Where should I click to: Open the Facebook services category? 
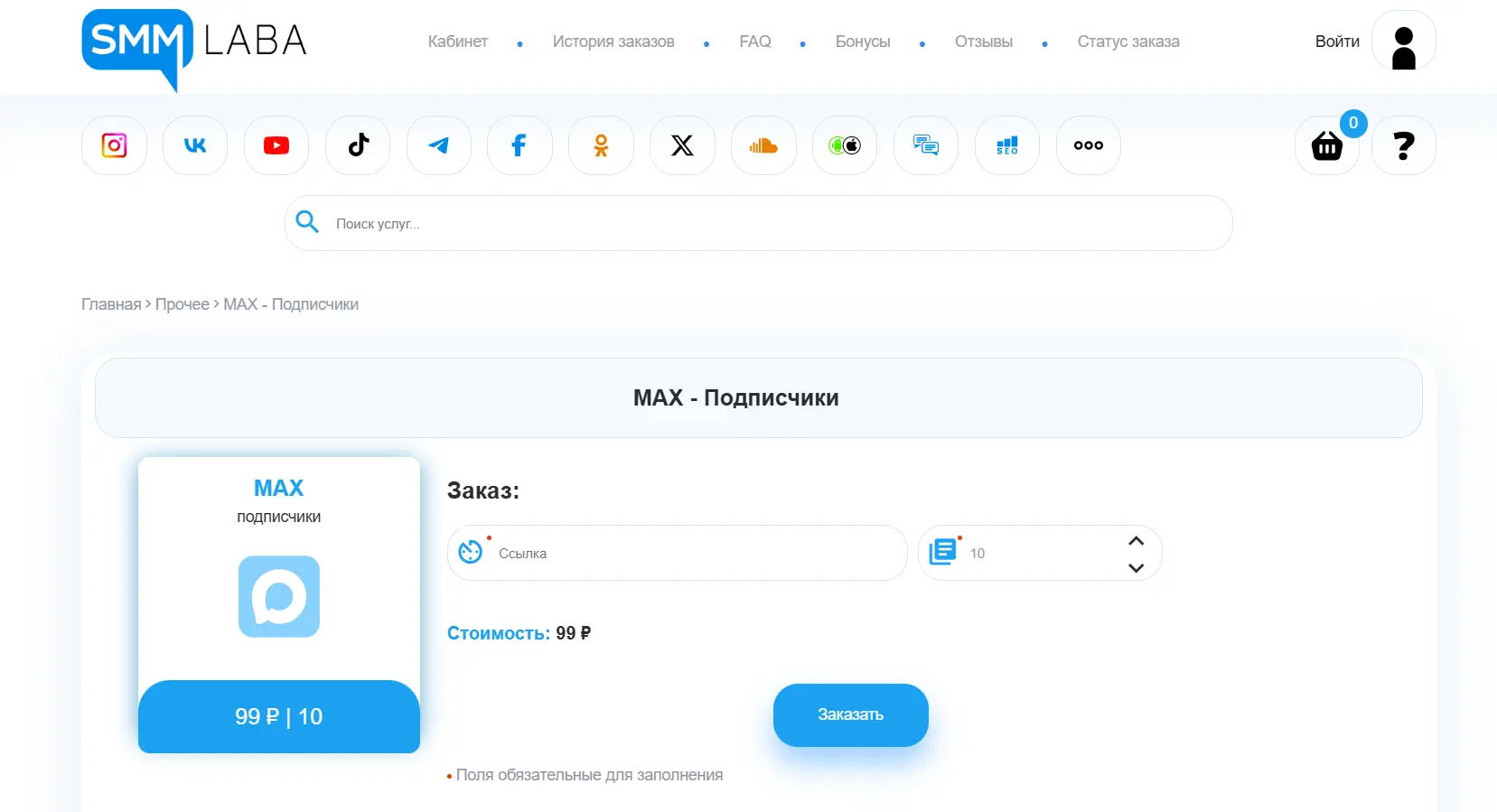point(519,145)
